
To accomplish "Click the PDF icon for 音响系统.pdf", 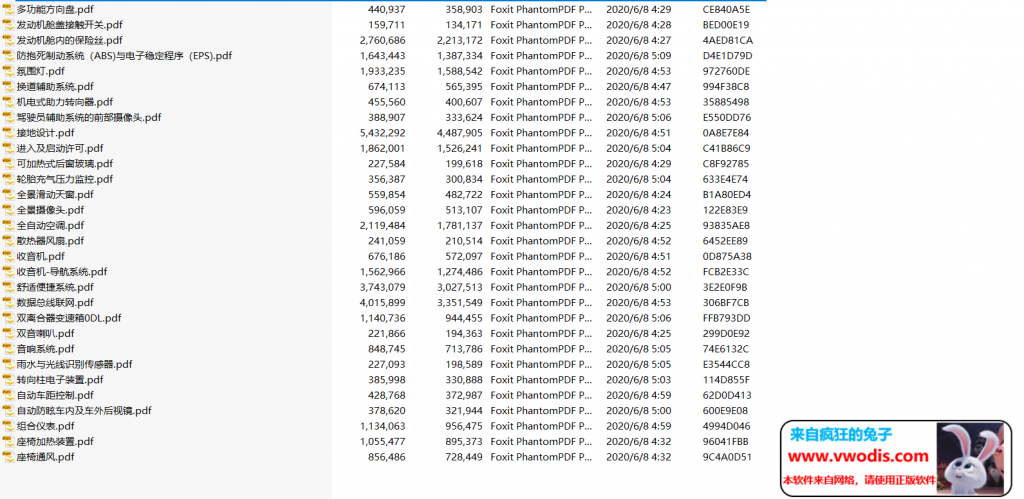I will pos(8,349).
